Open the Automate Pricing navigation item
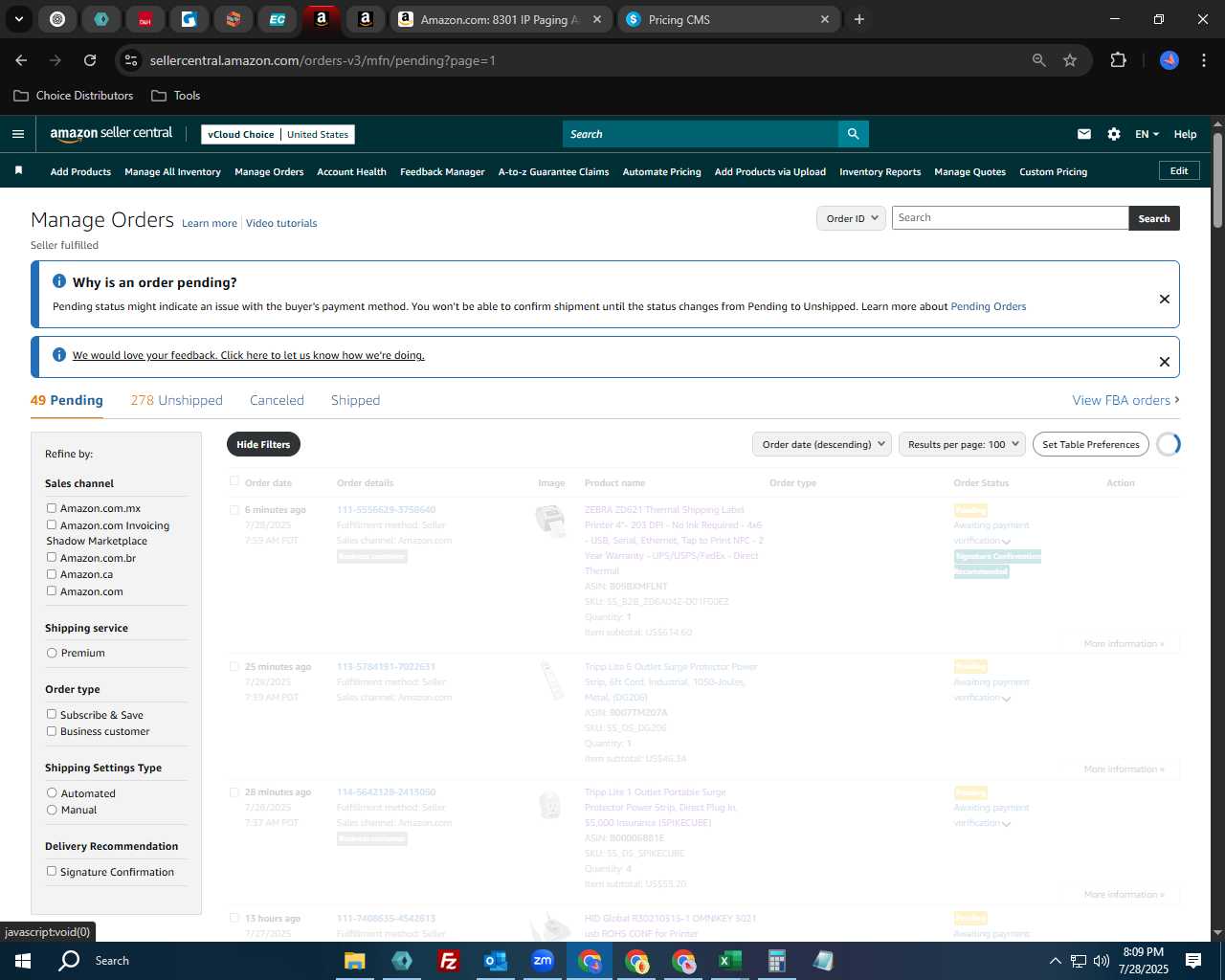Viewport: 1225px width, 980px height. coord(661,172)
